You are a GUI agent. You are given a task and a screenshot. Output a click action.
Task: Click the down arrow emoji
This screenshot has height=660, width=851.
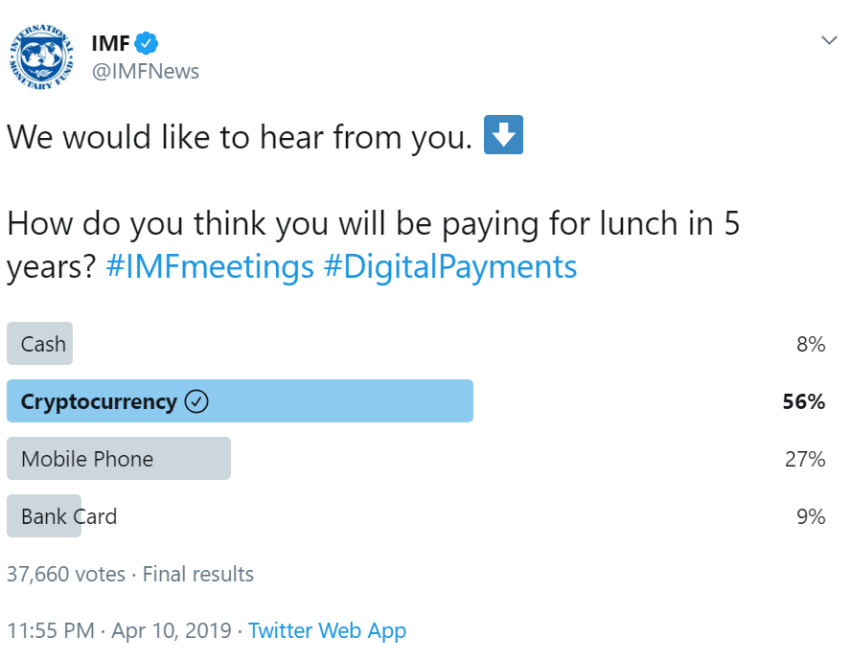[503, 136]
